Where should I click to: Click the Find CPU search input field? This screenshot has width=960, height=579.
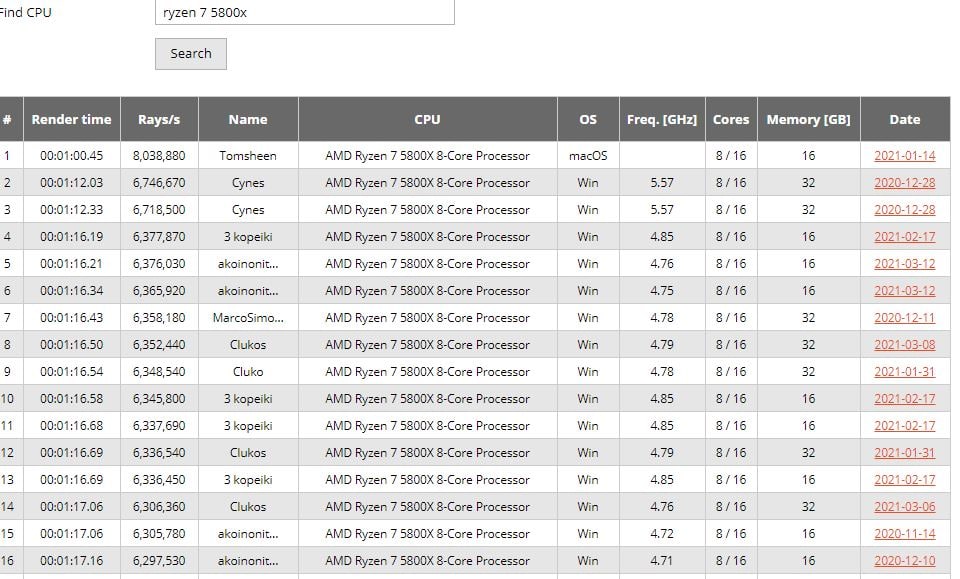(304, 12)
